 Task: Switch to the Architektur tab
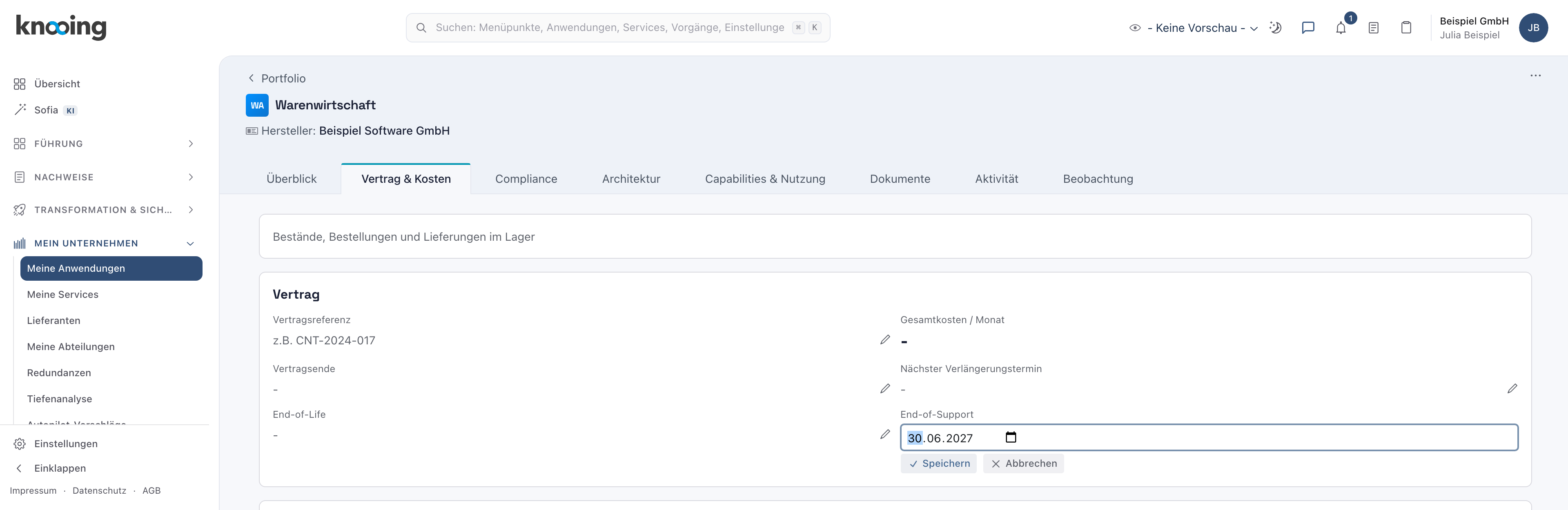click(631, 179)
